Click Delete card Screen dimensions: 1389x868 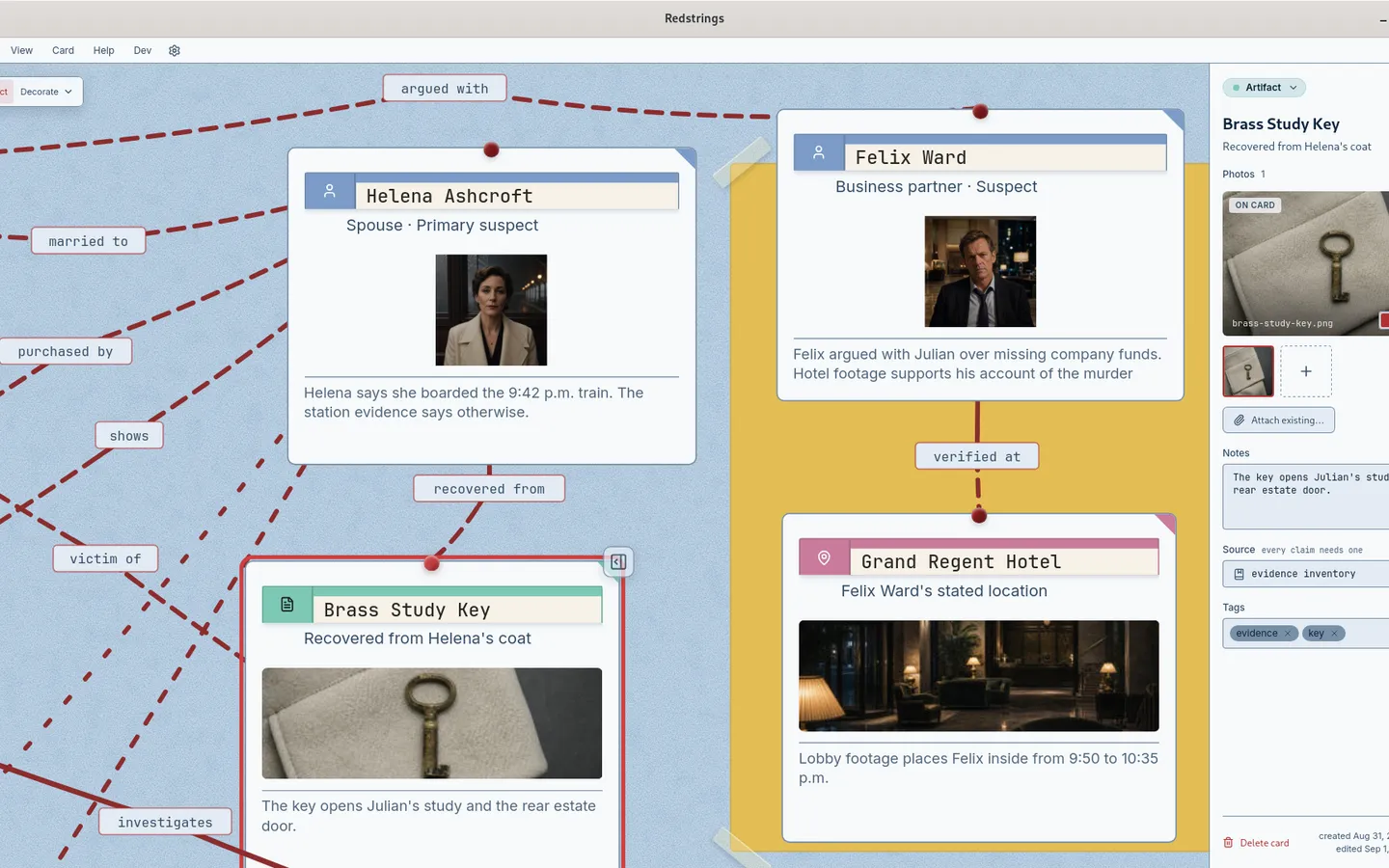(1256, 843)
